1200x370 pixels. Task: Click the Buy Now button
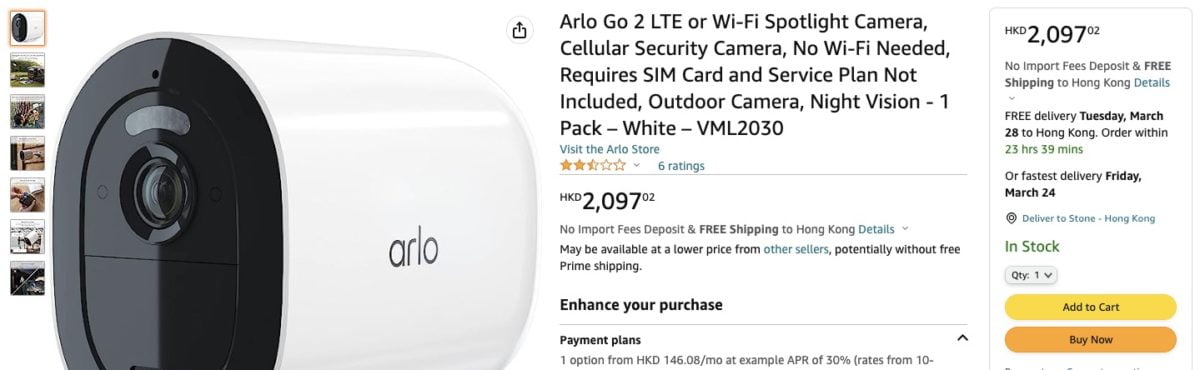[1090, 339]
